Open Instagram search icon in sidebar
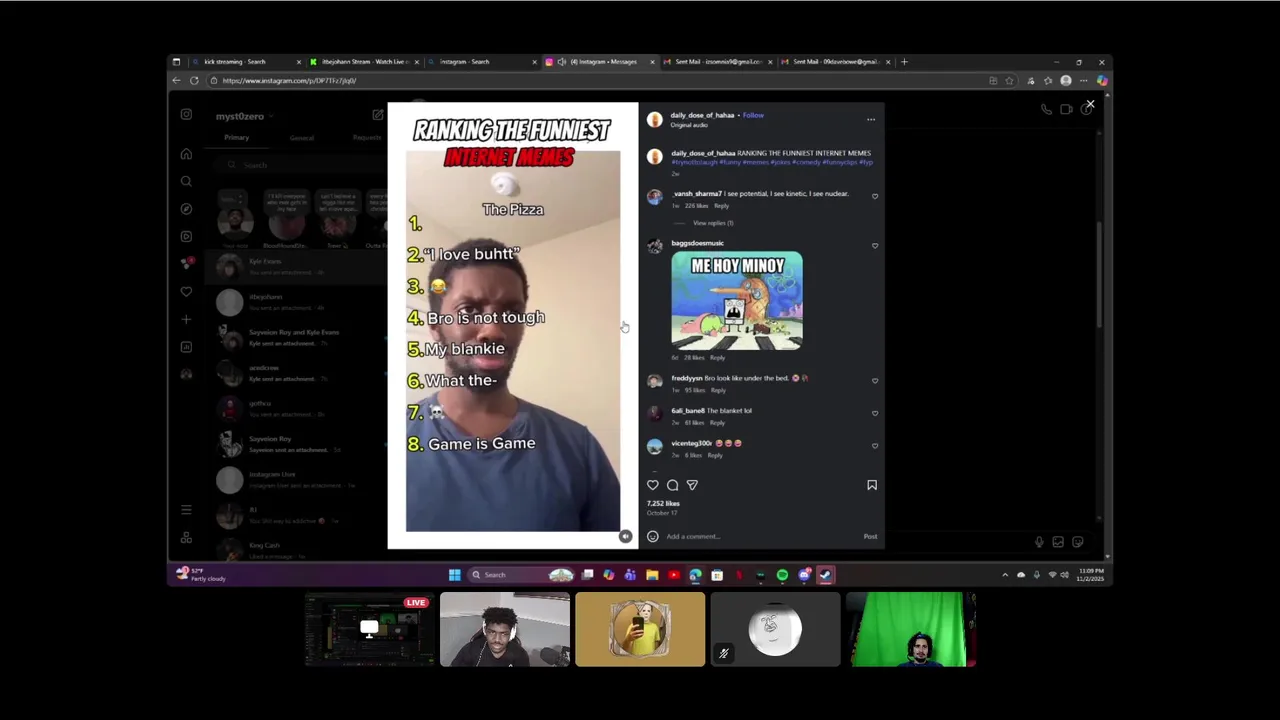Screen dimensions: 1280x720 coord(186,181)
